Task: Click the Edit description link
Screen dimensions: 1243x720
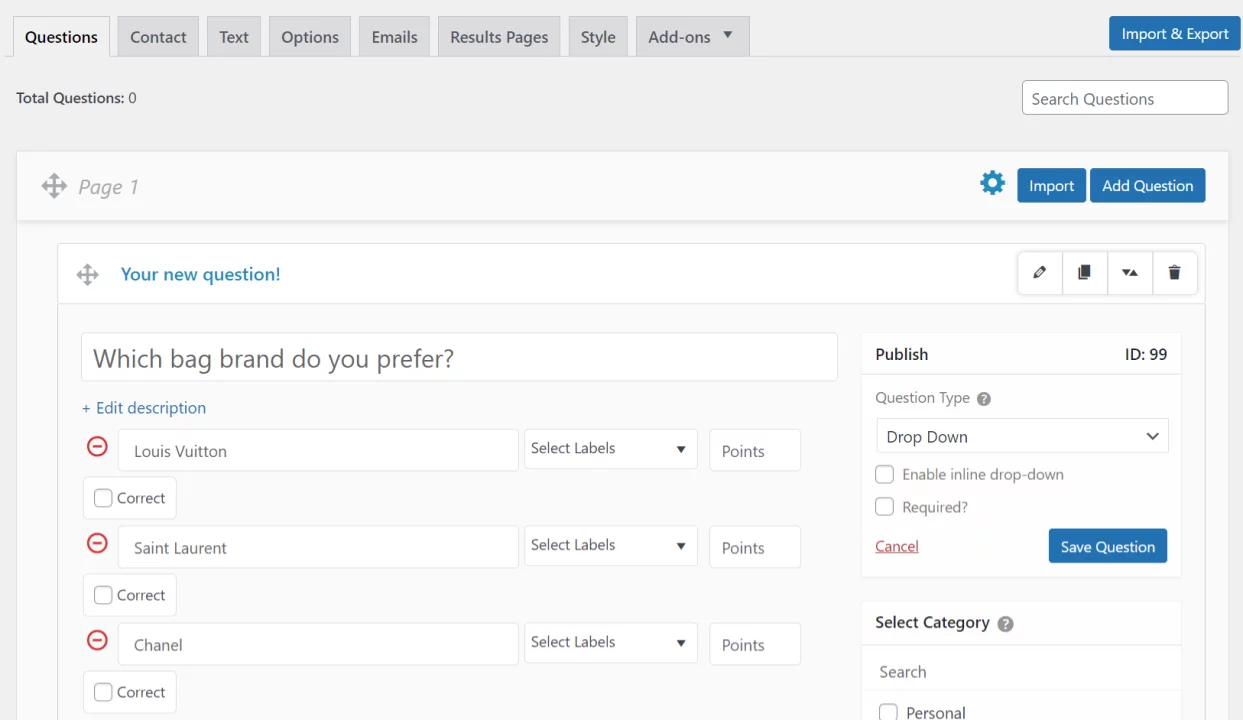Action: (x=143, y=408)
